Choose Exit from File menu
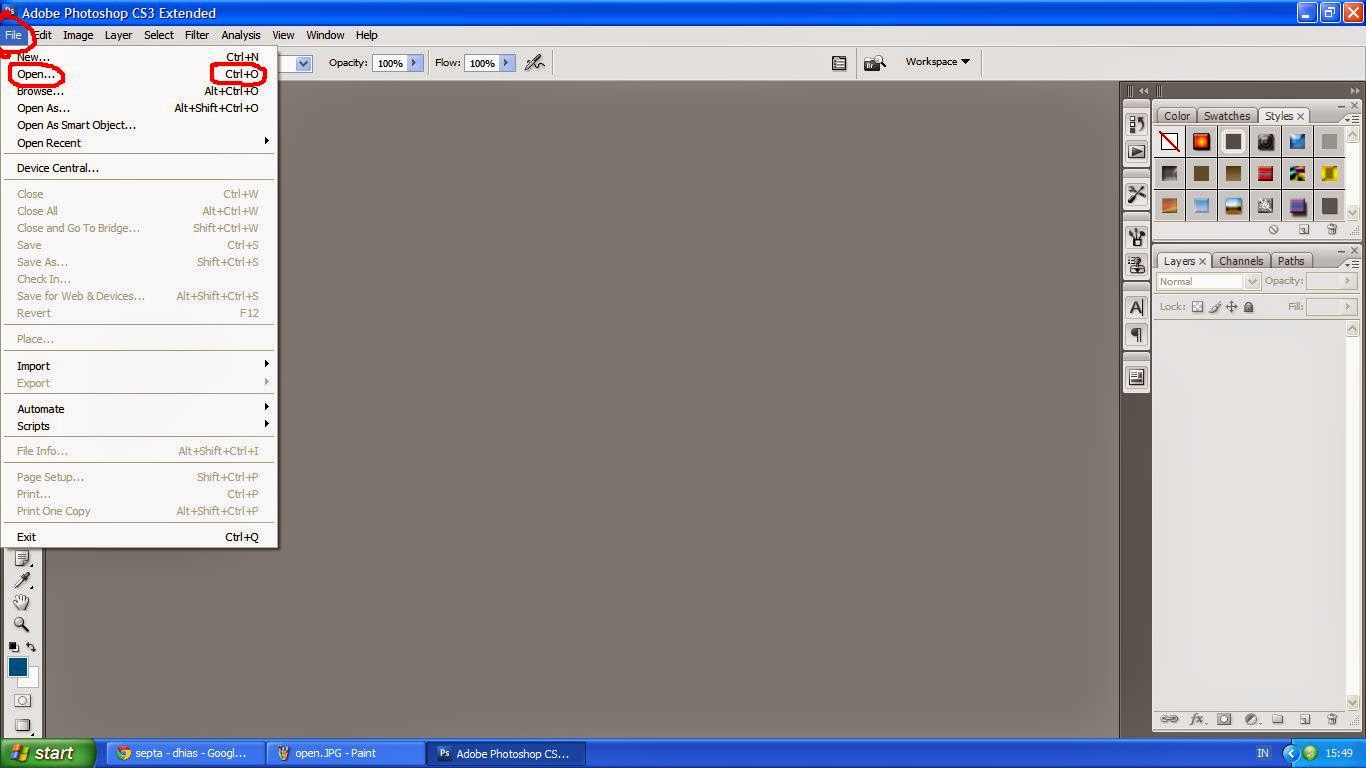Viewport: 1366px width, 768px height. [x=139, y=537]
